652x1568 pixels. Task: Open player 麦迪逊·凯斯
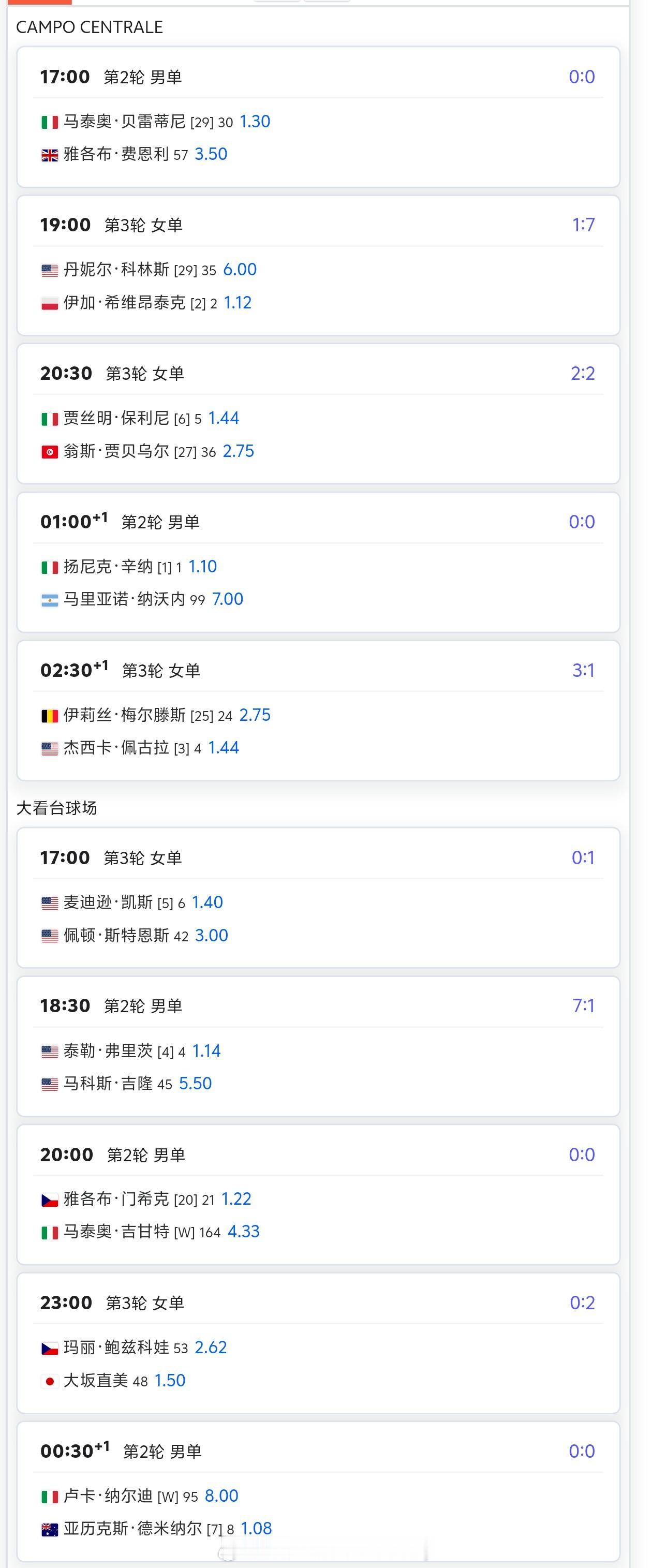(108, 902)
